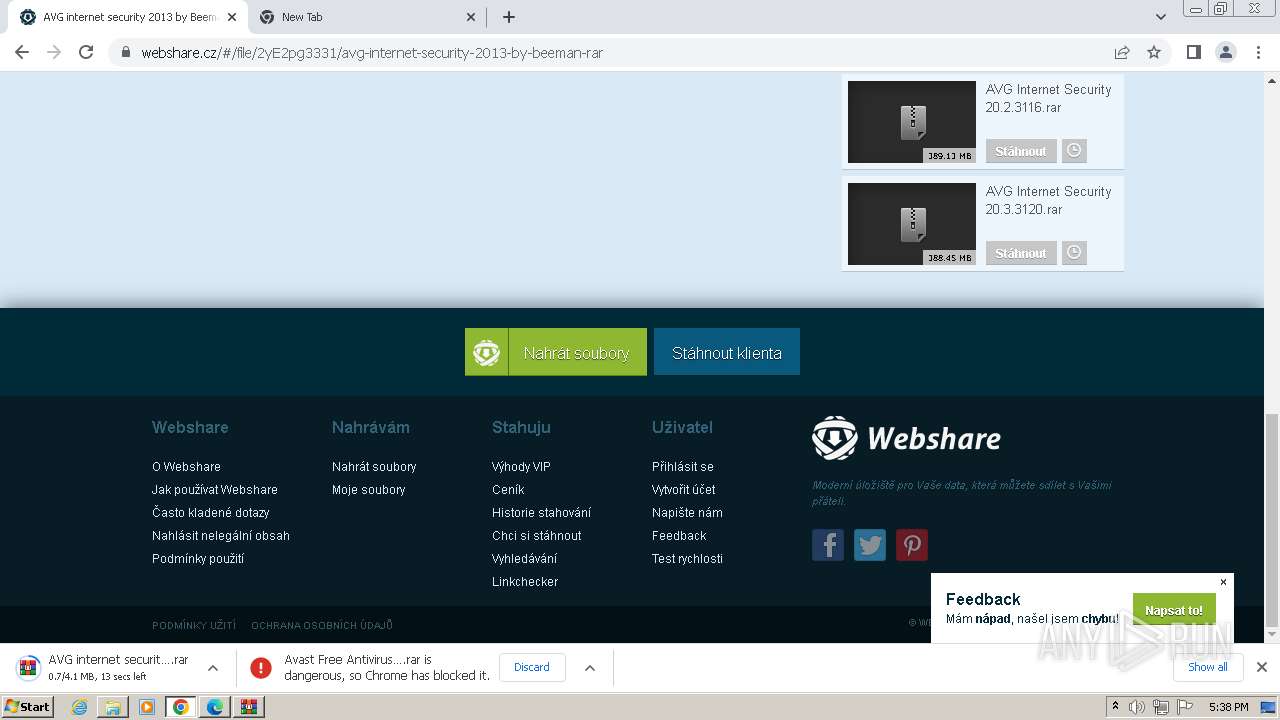
Task: Open the Chrome side panel icon
Action: point(1193,52)
